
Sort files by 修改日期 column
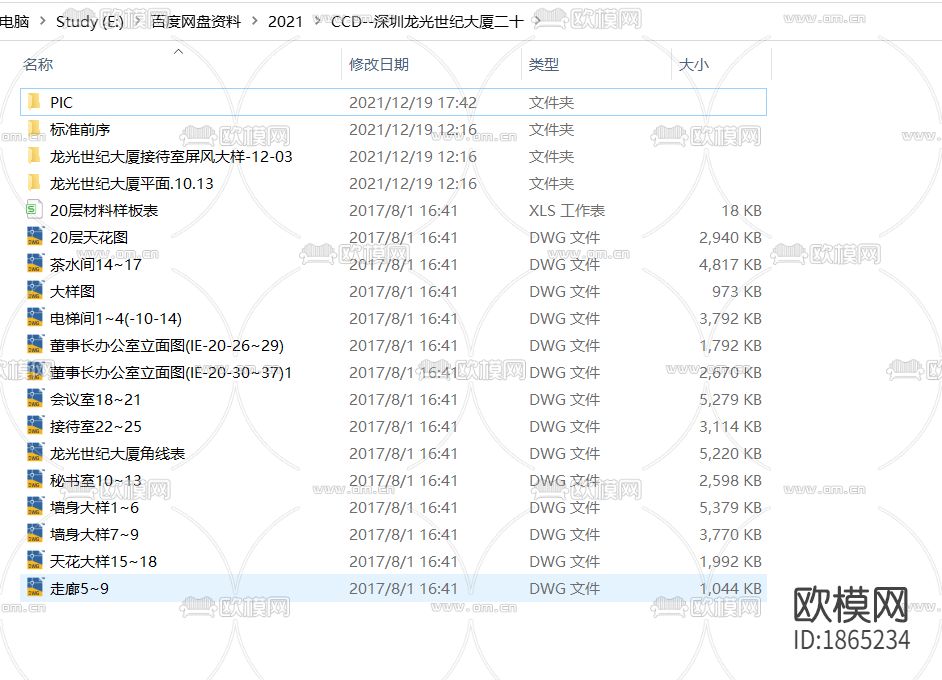(380, 63)
